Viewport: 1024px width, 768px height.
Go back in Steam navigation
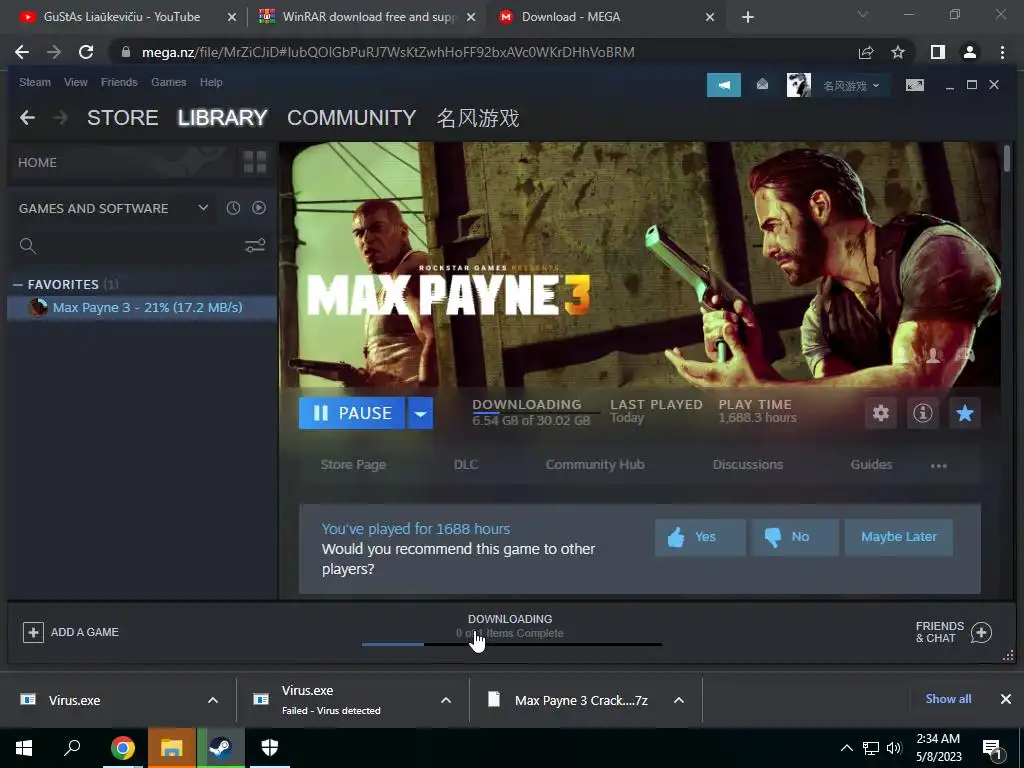(27, 118)
